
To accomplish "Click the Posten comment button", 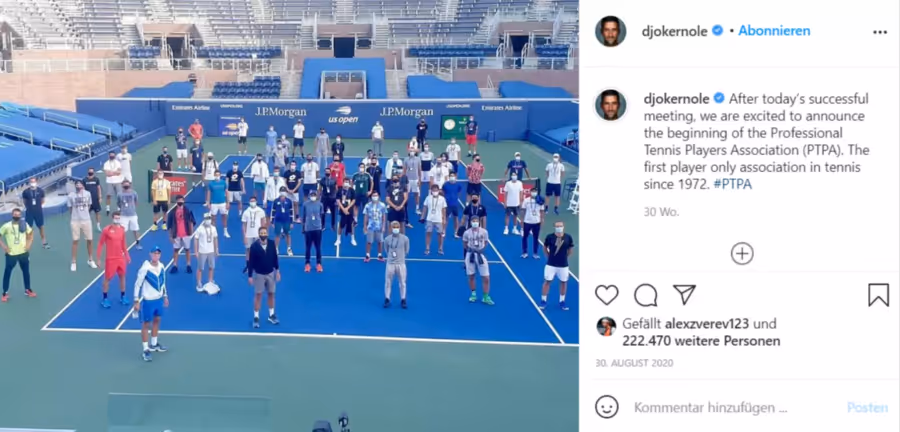I will (x=867, y=407).
